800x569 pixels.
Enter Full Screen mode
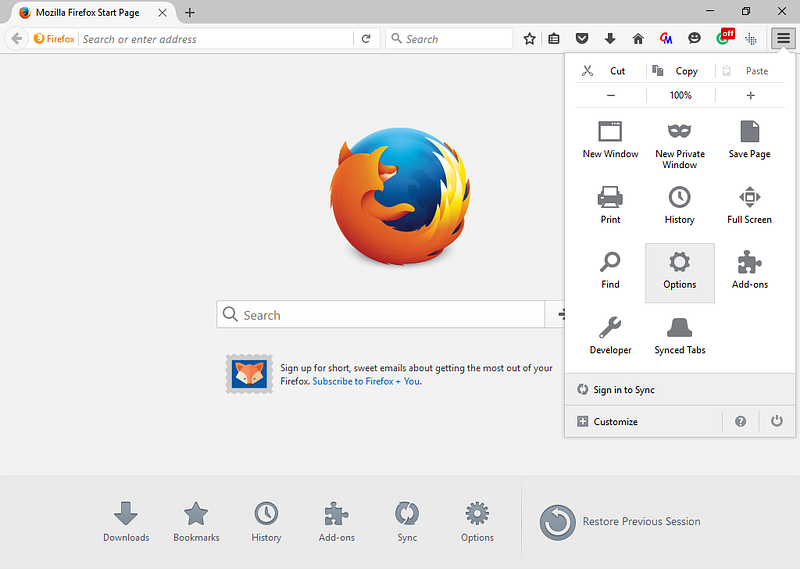(749, 206)
